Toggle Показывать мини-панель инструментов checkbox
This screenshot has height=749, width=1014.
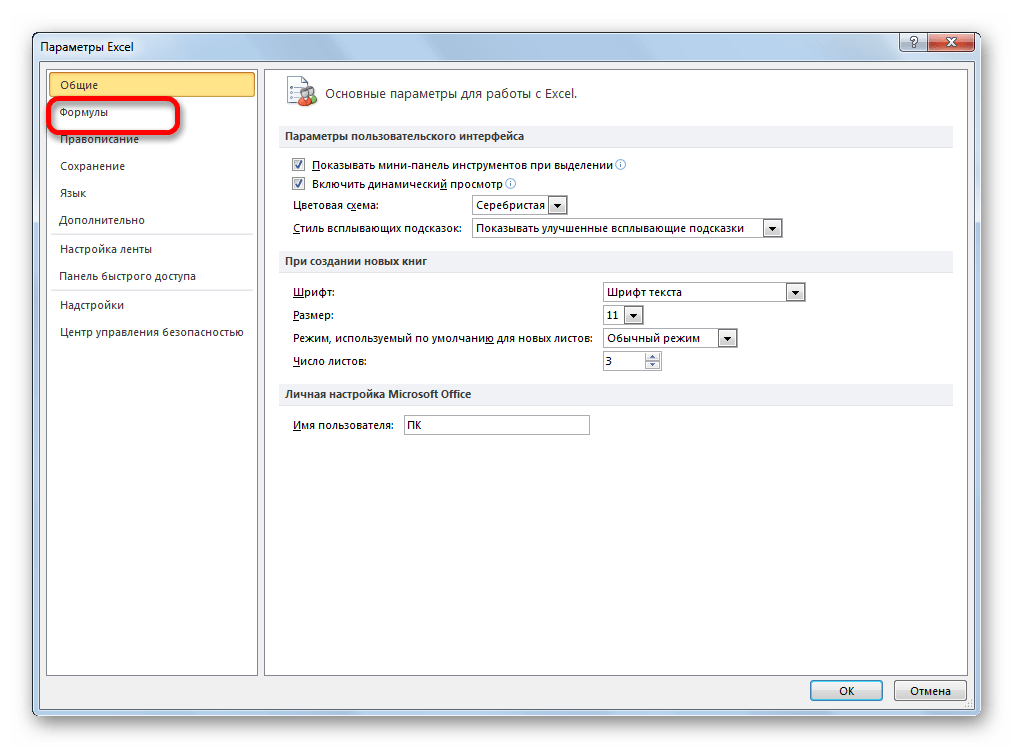pyautogui.click(x=298, y=165)
